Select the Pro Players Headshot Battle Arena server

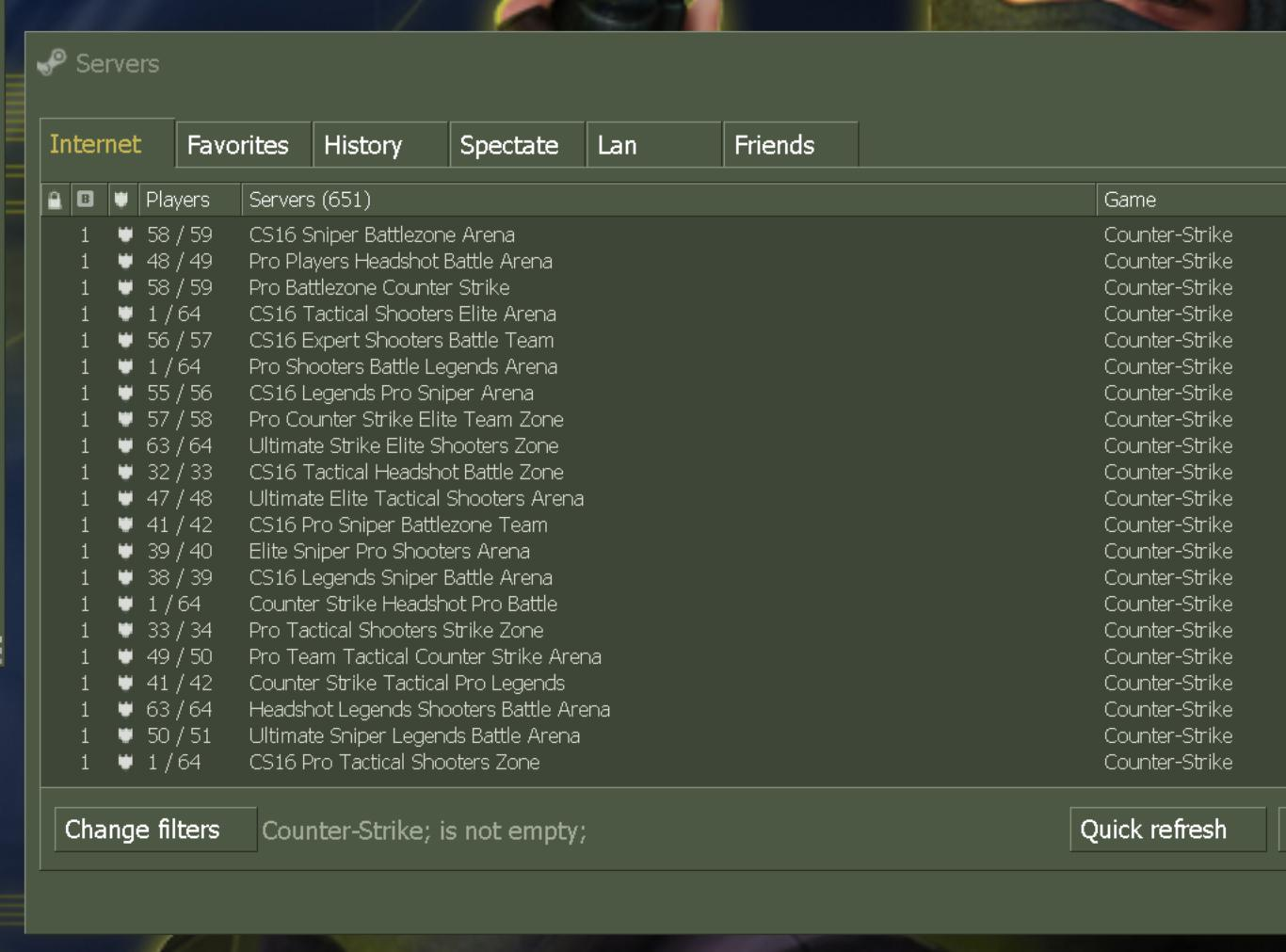[x=401, y=261]
